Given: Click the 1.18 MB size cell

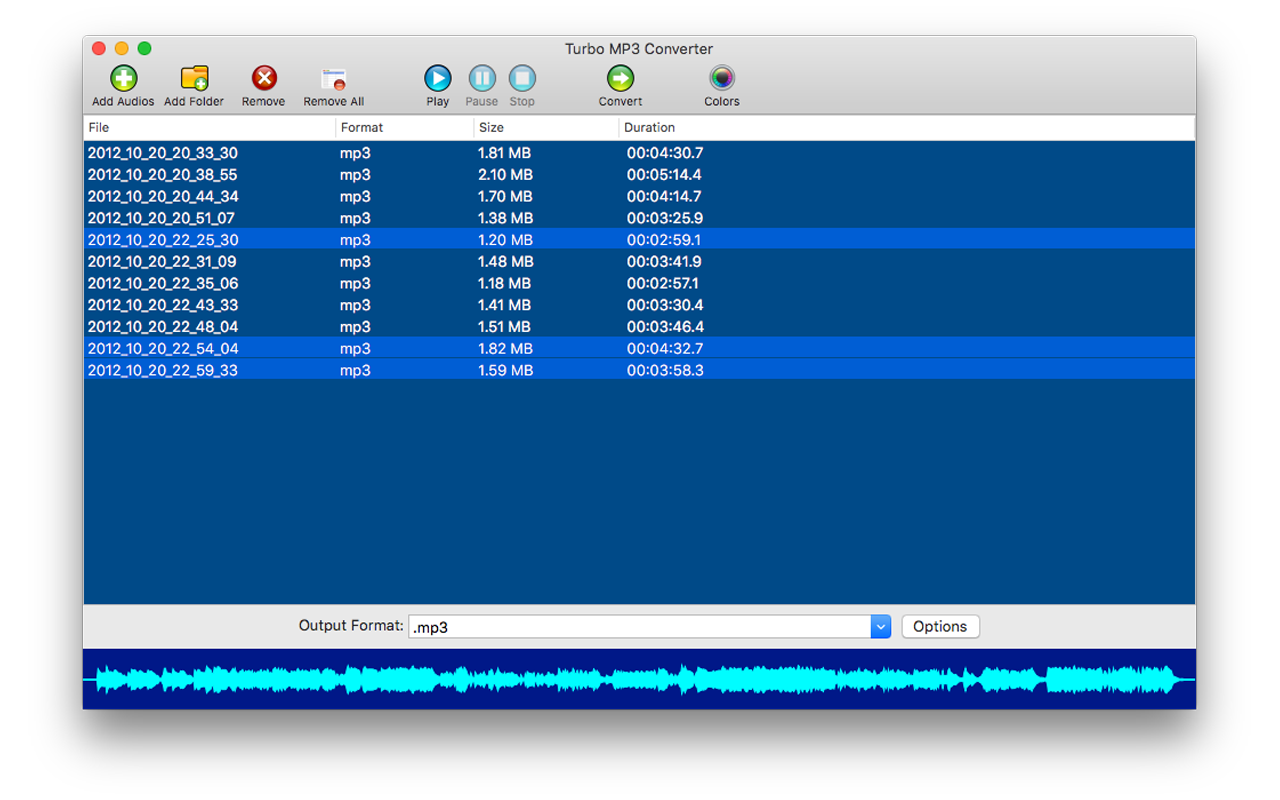Looking at the screenshot, I should (x=505, y=284).
